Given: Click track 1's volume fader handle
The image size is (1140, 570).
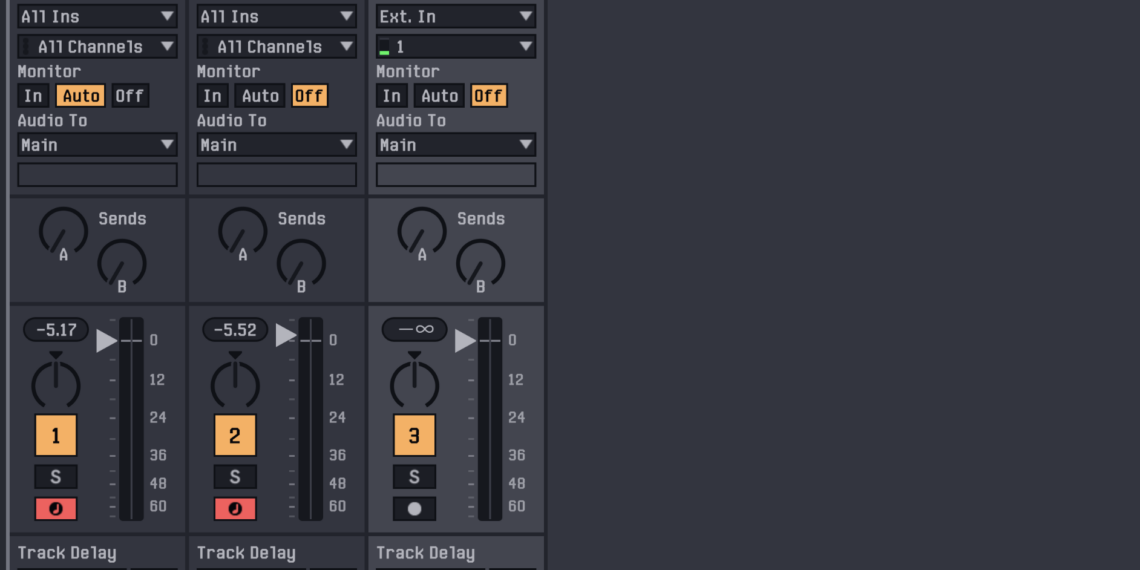Looking at the screenshot, I should tap(108, 340).
